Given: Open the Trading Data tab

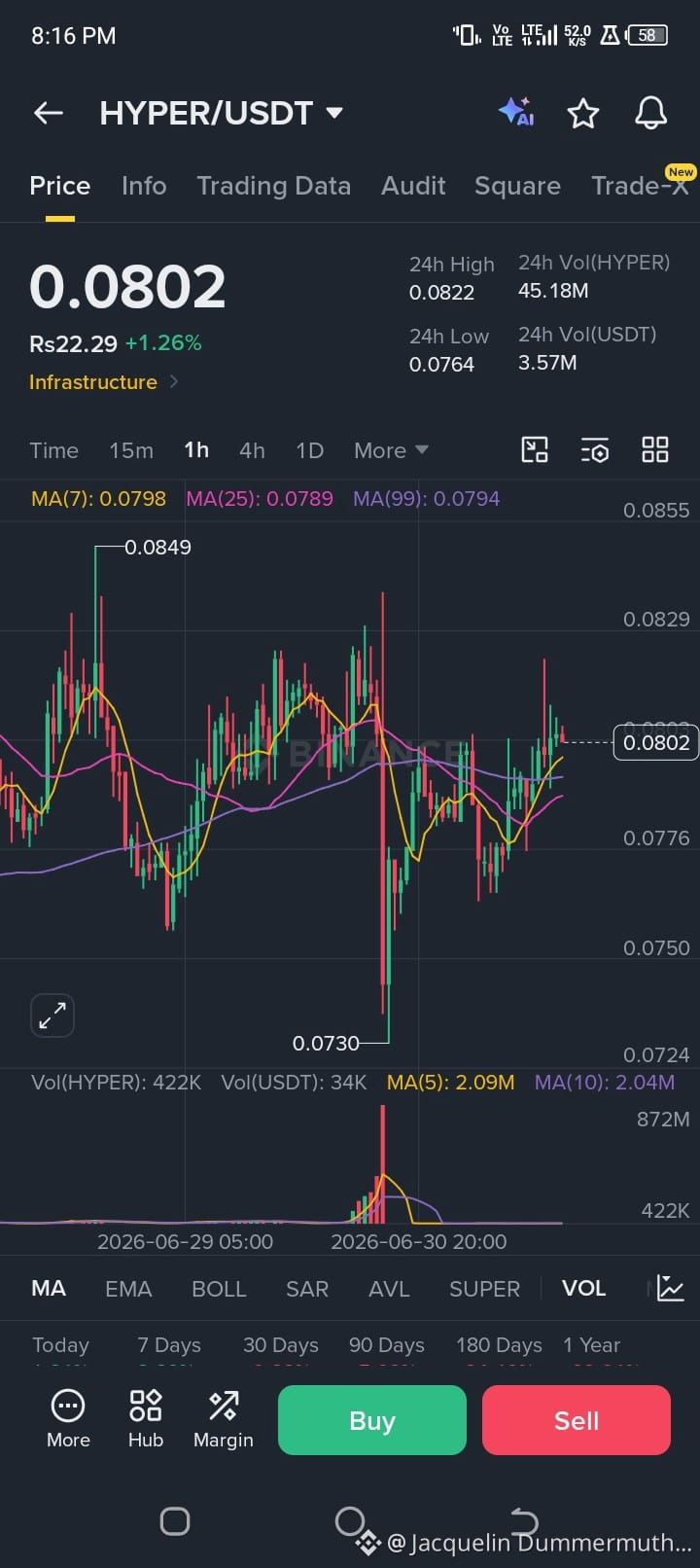Looking at the screenshot, I should (x=273, y=186).
